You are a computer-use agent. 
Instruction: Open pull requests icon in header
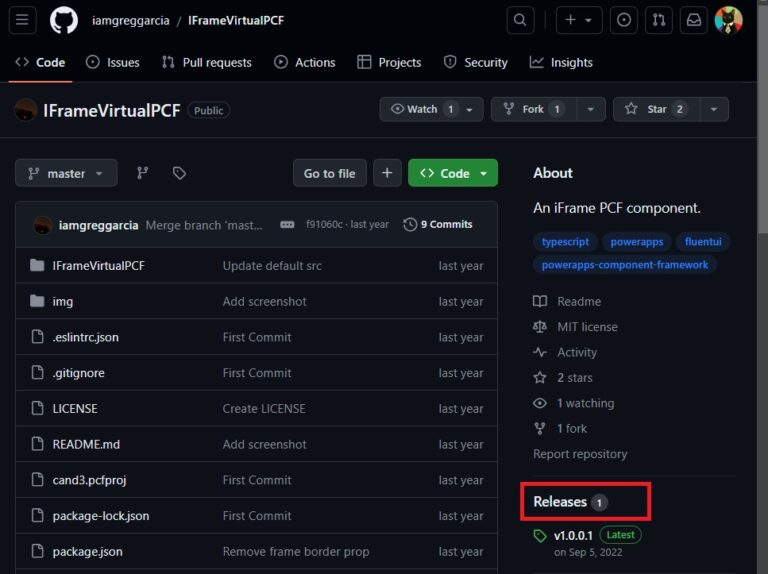click(658, 20)
